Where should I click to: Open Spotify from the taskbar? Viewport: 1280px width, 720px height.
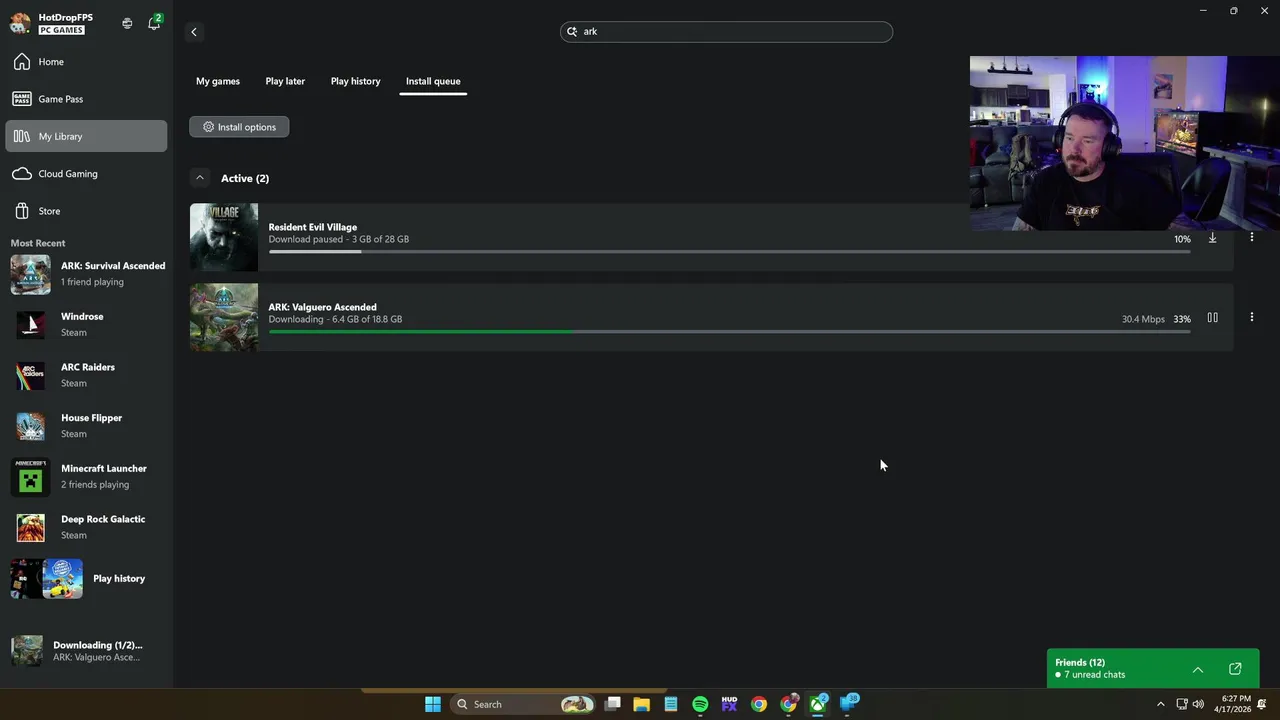point(700,704)
